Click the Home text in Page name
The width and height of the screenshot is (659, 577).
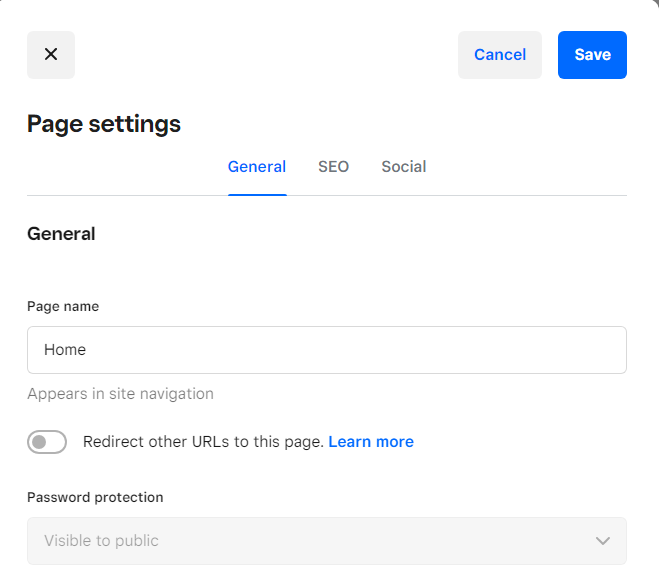click(x=65, y=350)
